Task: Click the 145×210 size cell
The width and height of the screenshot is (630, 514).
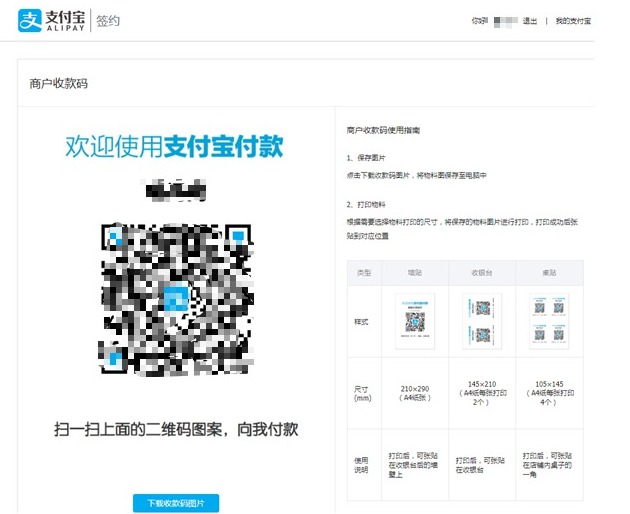Action: pos(482,393)
